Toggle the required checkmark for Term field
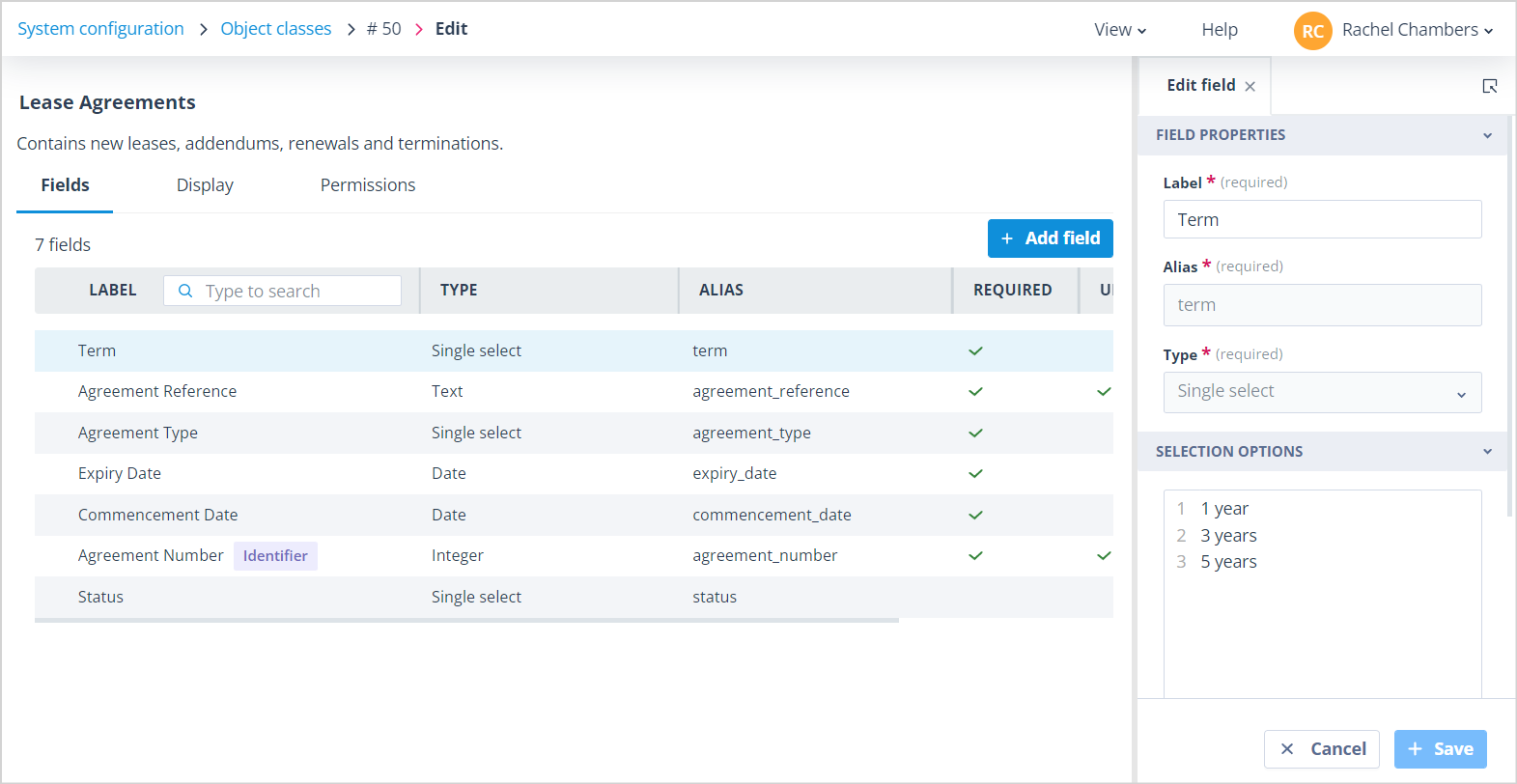 (975, 350)
